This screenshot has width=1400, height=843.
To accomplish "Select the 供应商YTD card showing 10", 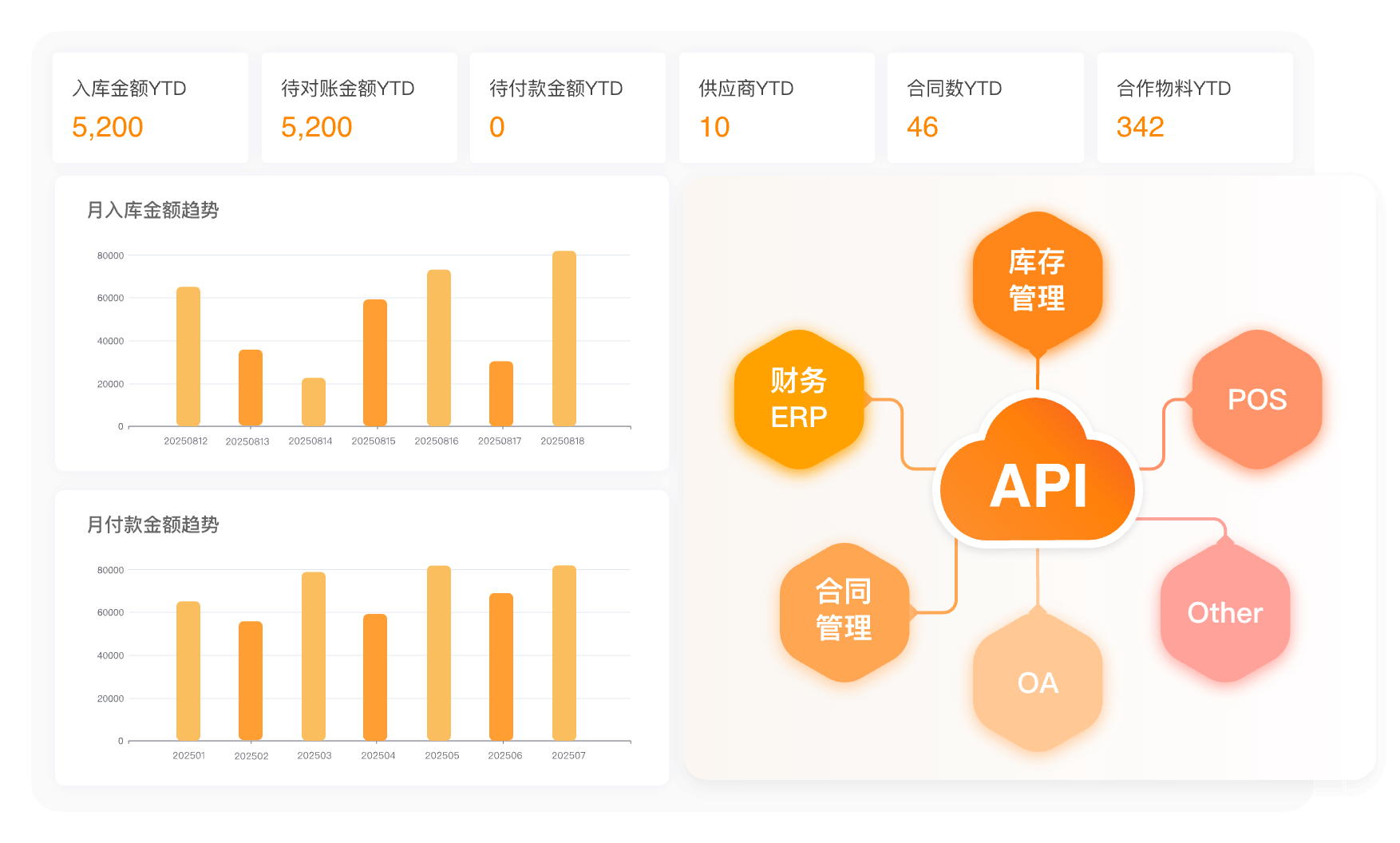I will 777,108.
